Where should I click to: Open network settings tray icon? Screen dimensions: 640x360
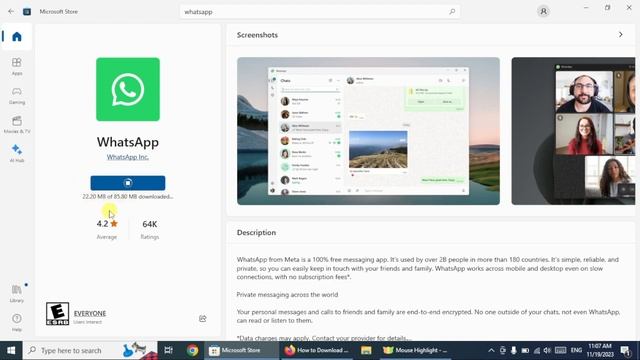(537, 350)
